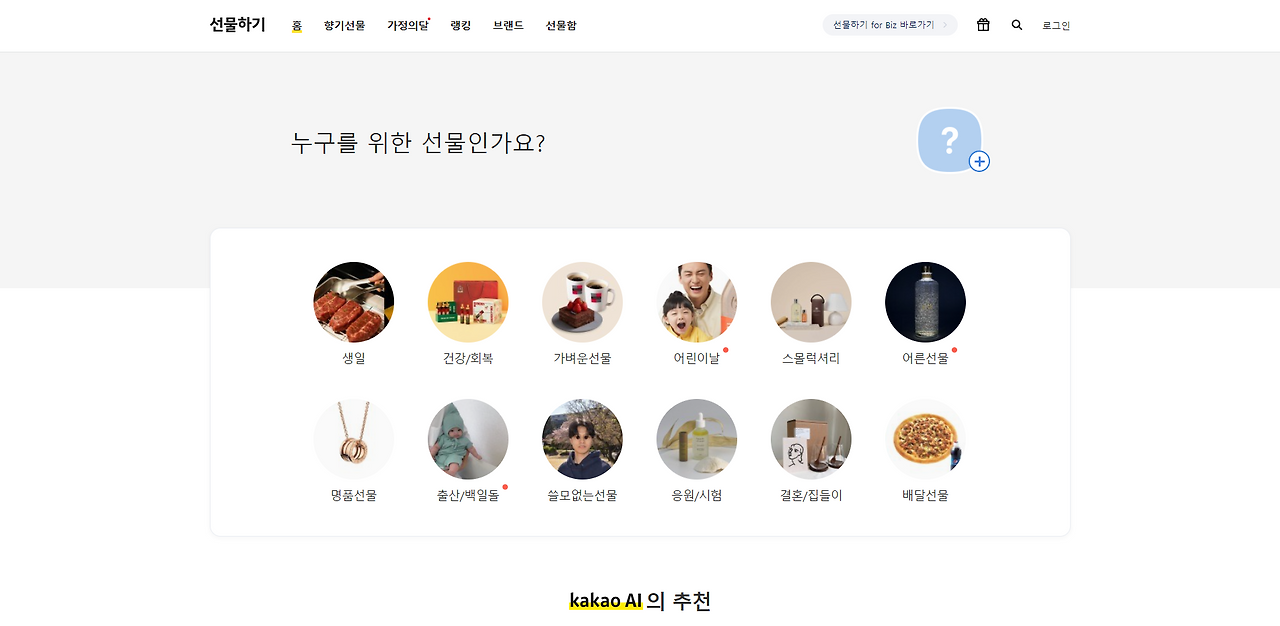Add a friend with the plus icon
The width and height of the screenshot is (1280, 626).
click(979, 161)
